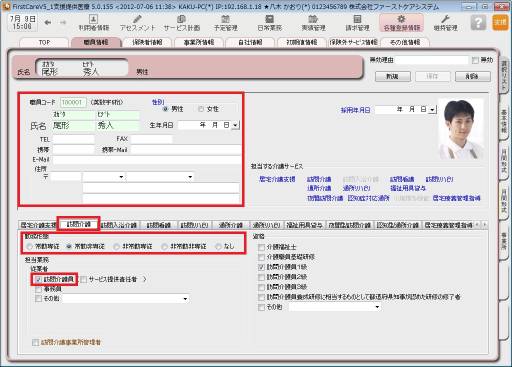
Task: Open the 生年月日 date dropdown
Action: [x=236, y=125]
